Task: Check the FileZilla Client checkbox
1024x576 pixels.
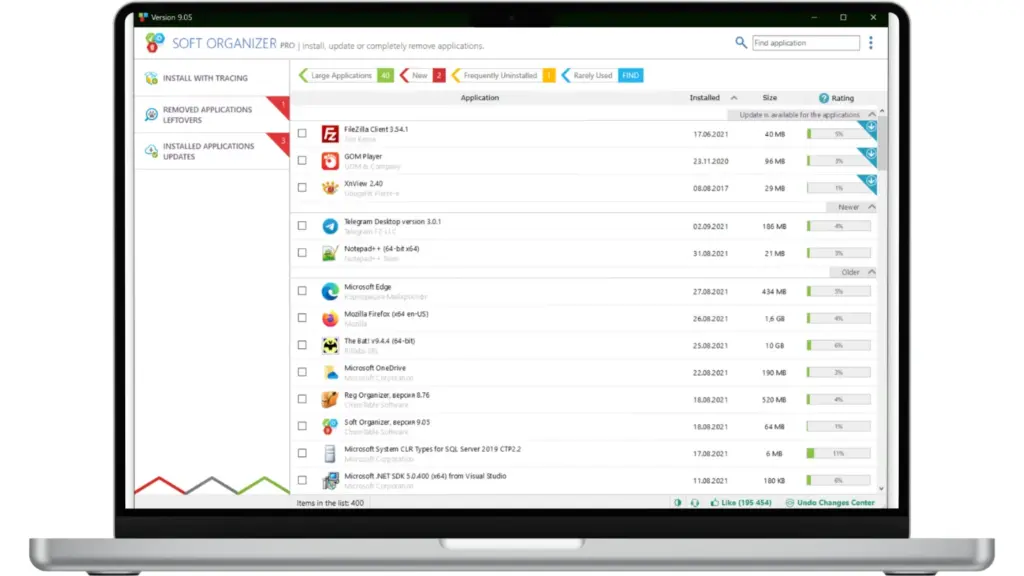Action: point(302,133)
